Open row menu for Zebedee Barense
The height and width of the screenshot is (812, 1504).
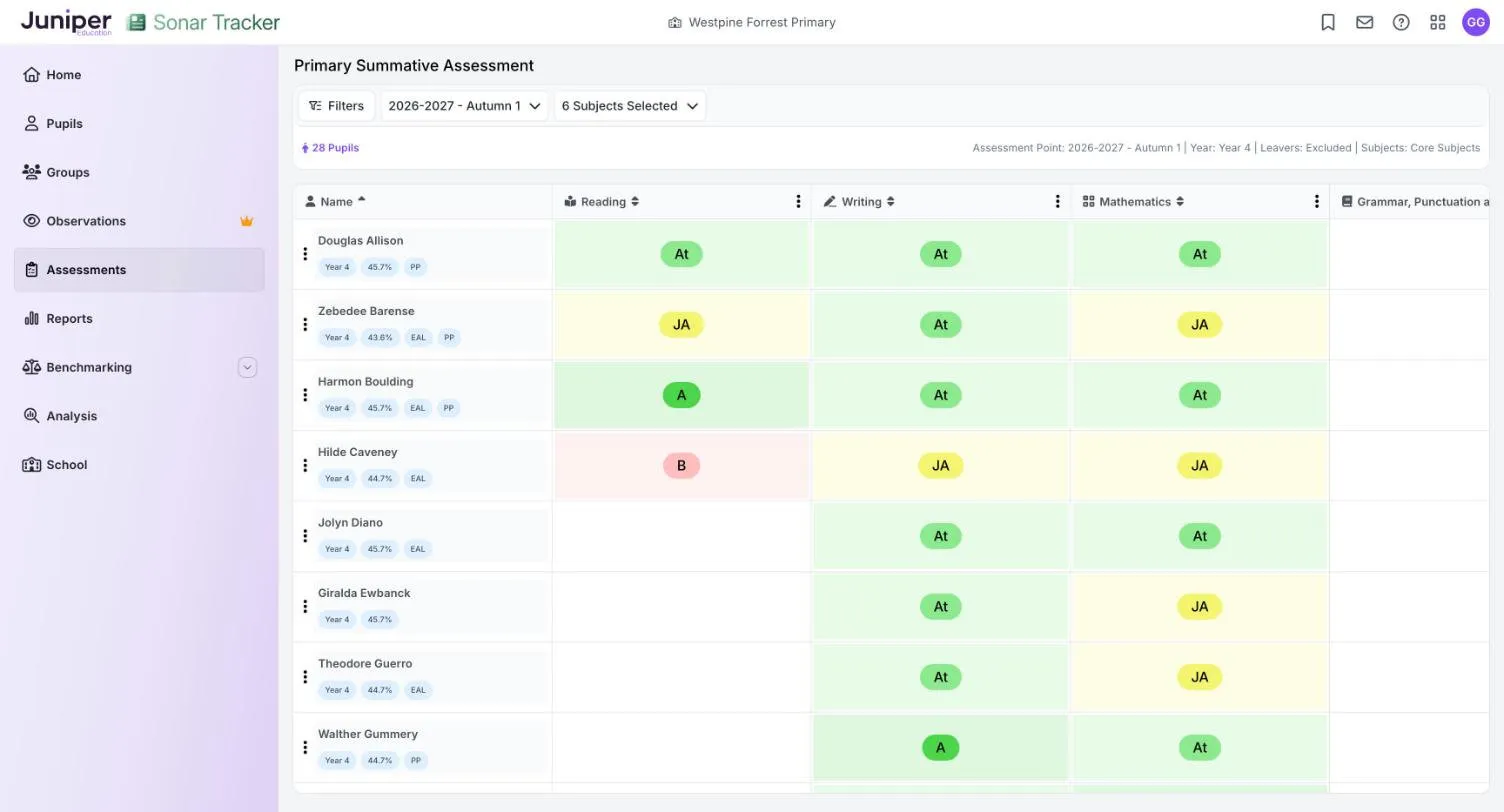pyautogui.click(x=305, y=325)
